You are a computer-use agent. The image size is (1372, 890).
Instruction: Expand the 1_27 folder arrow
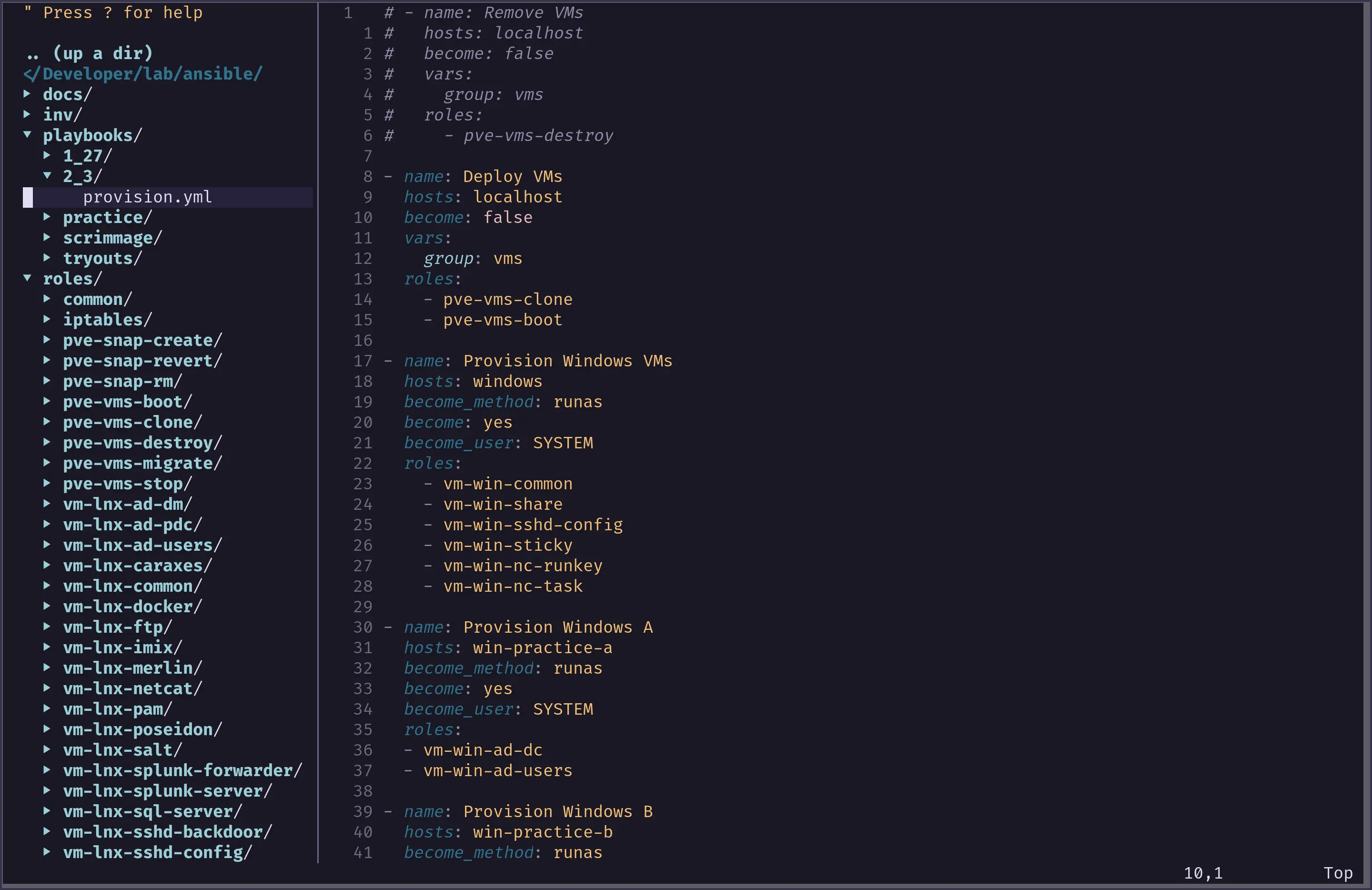tap(47, 155)
